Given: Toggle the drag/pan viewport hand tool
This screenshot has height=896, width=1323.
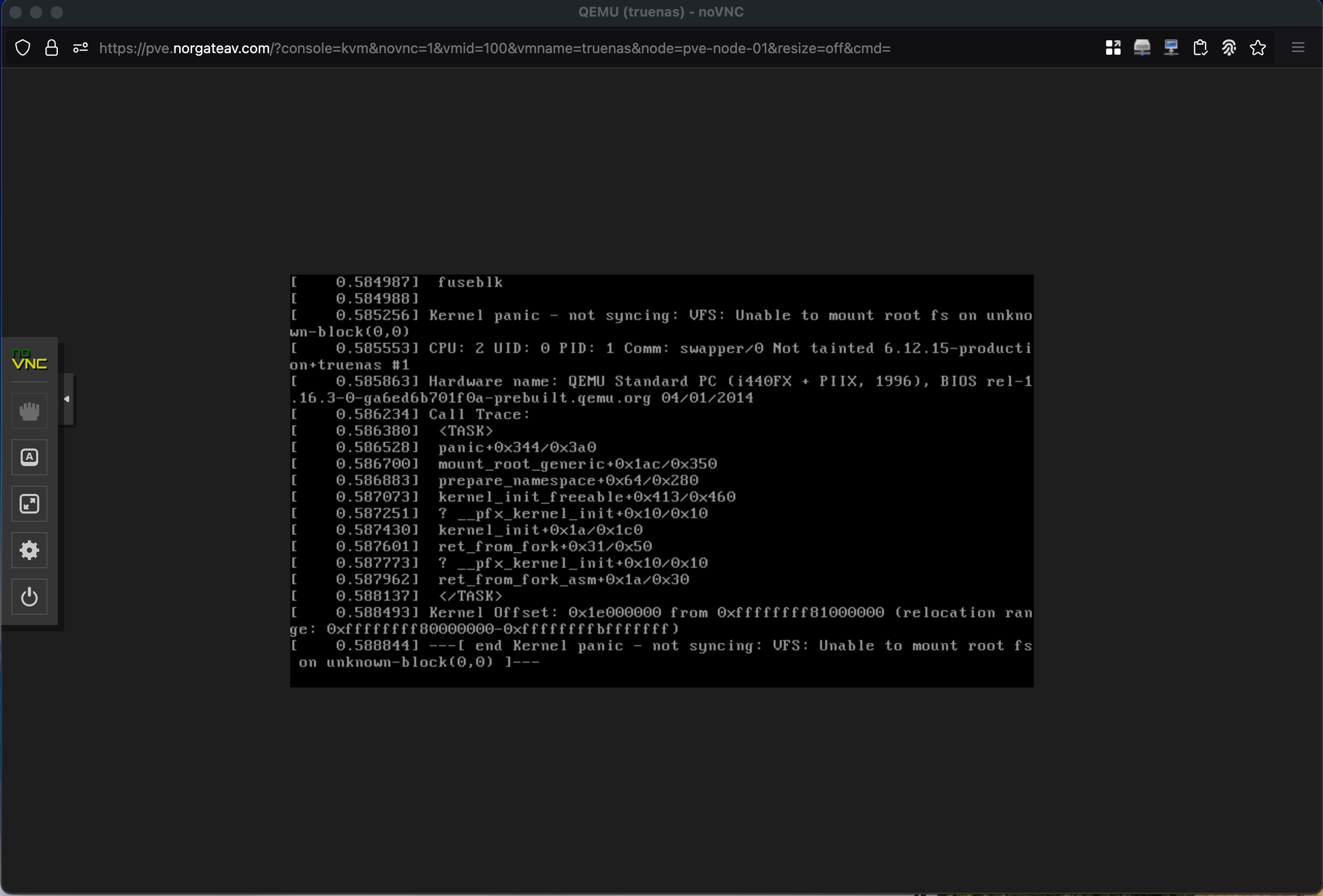Looking at the screenshot, I should tap(29, 411).
